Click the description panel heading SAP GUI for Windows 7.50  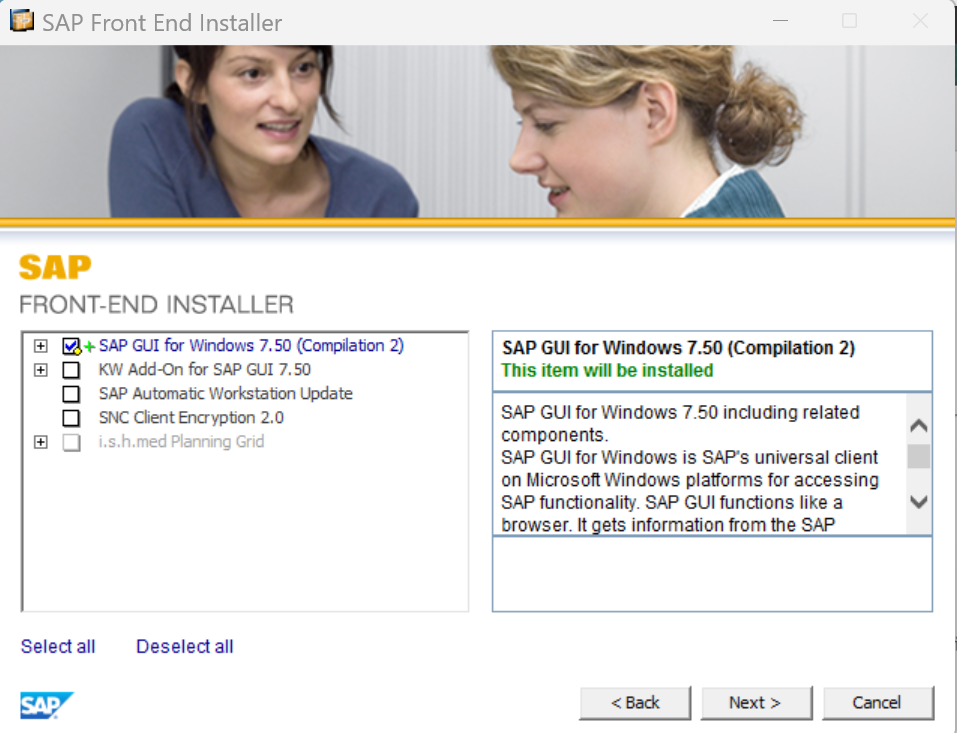(x=678, y=348)
